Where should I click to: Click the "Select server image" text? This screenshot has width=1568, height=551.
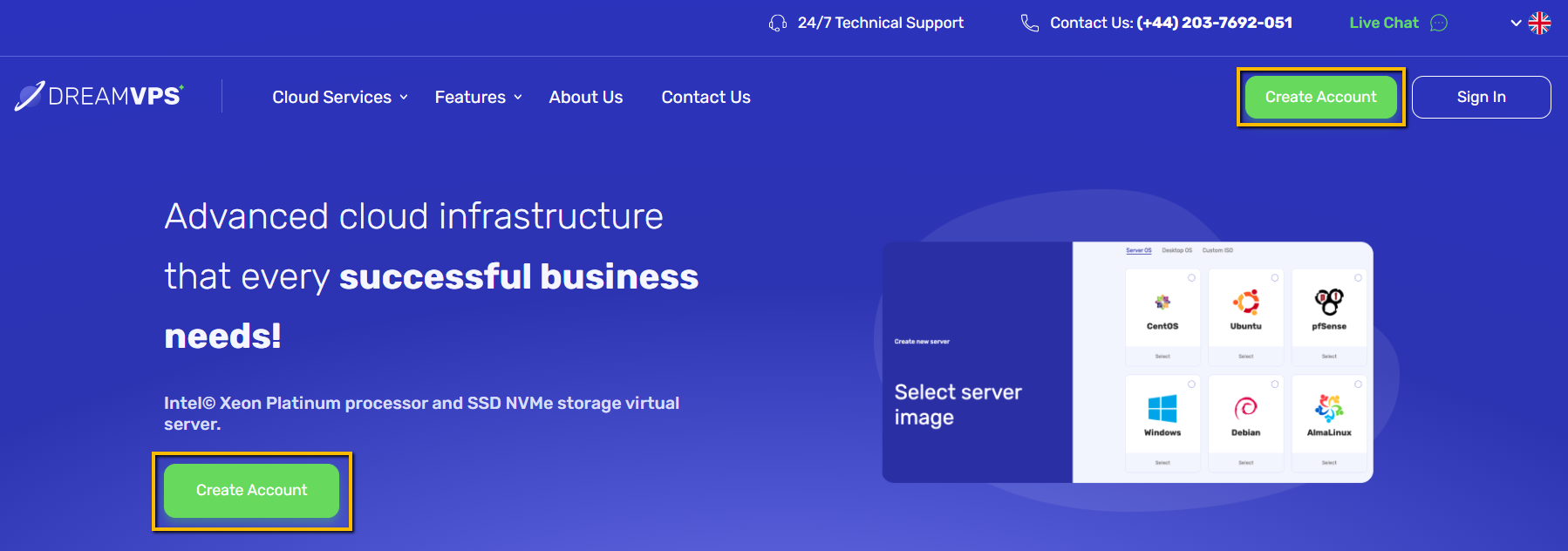tap(958, 405)
